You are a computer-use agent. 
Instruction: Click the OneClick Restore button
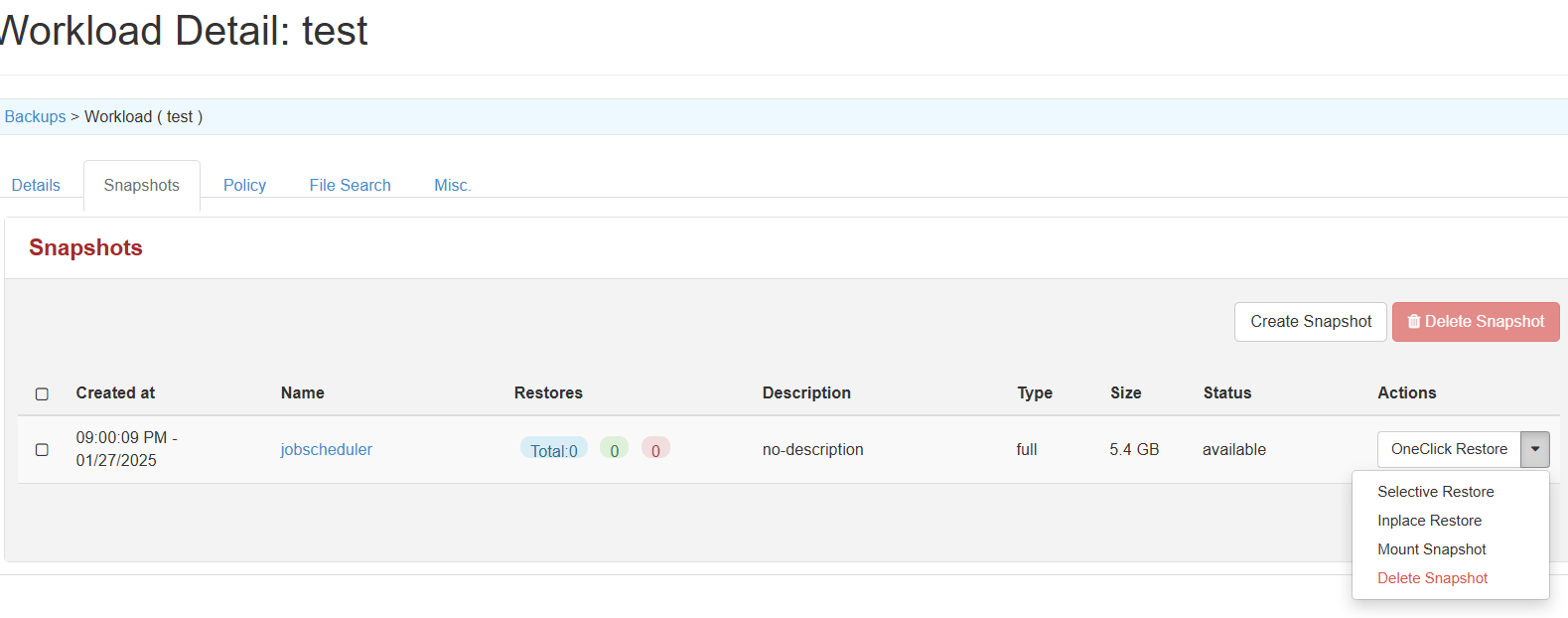1449,449
